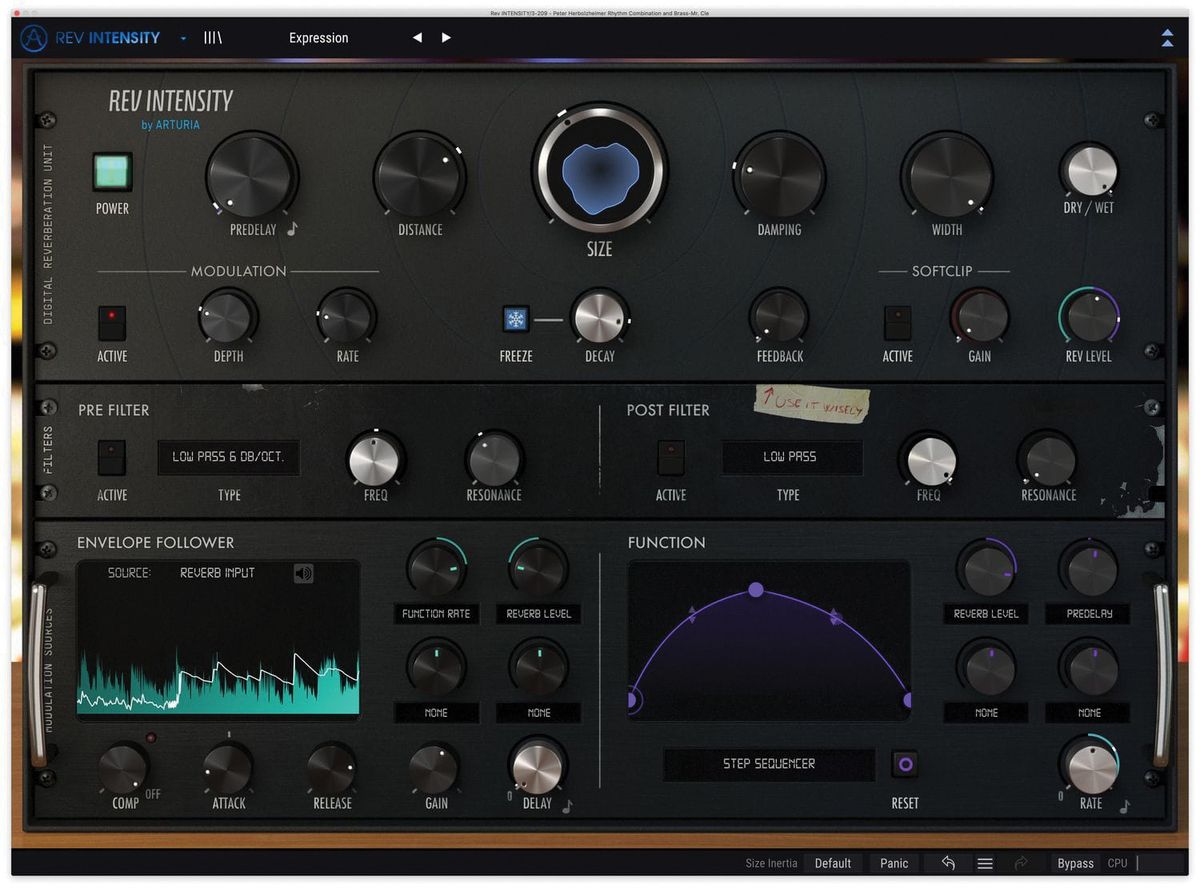1200x889 pixels.
Task: Open the keyboard shortcuts panel icon beside the title
Action: (213, 37)
